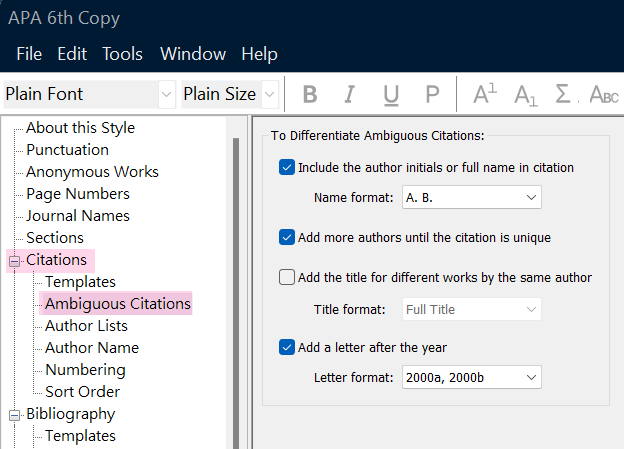Open the Edit menu
This screenshot has width=624, height=449.
[x=72, y=54]
